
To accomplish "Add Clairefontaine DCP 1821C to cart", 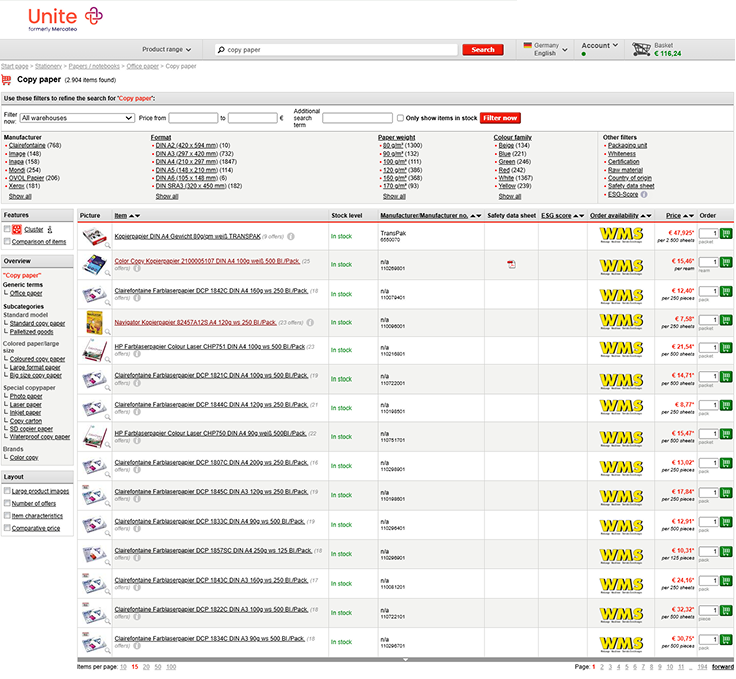I will pyautogui.click(x=726, y=376).
